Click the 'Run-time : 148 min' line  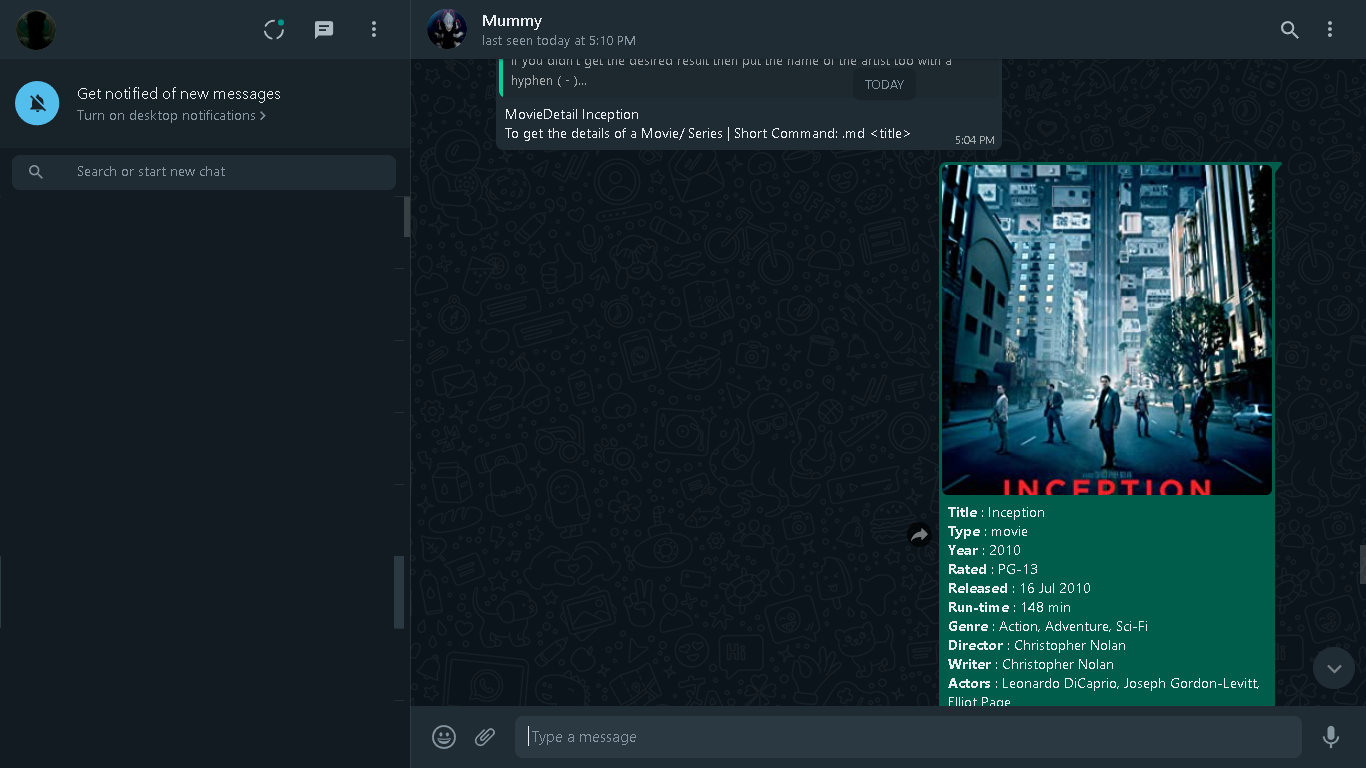(x=1009, y=607)
